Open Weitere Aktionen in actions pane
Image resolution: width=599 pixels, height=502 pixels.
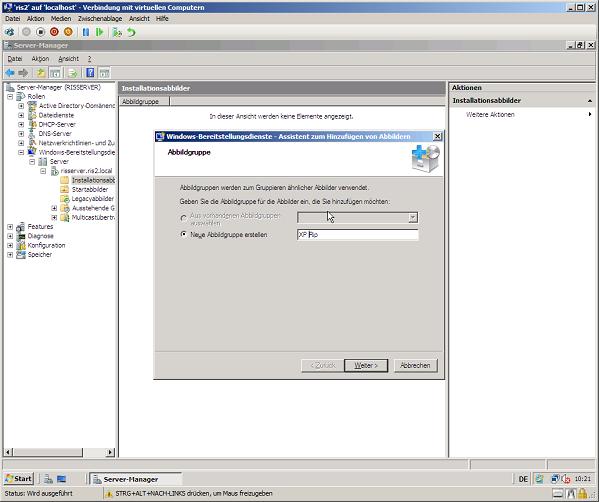click(490, 114)
